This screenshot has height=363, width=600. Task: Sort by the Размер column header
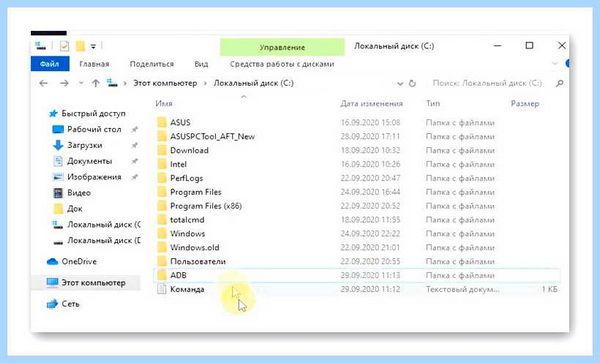(x=525, y=103)
